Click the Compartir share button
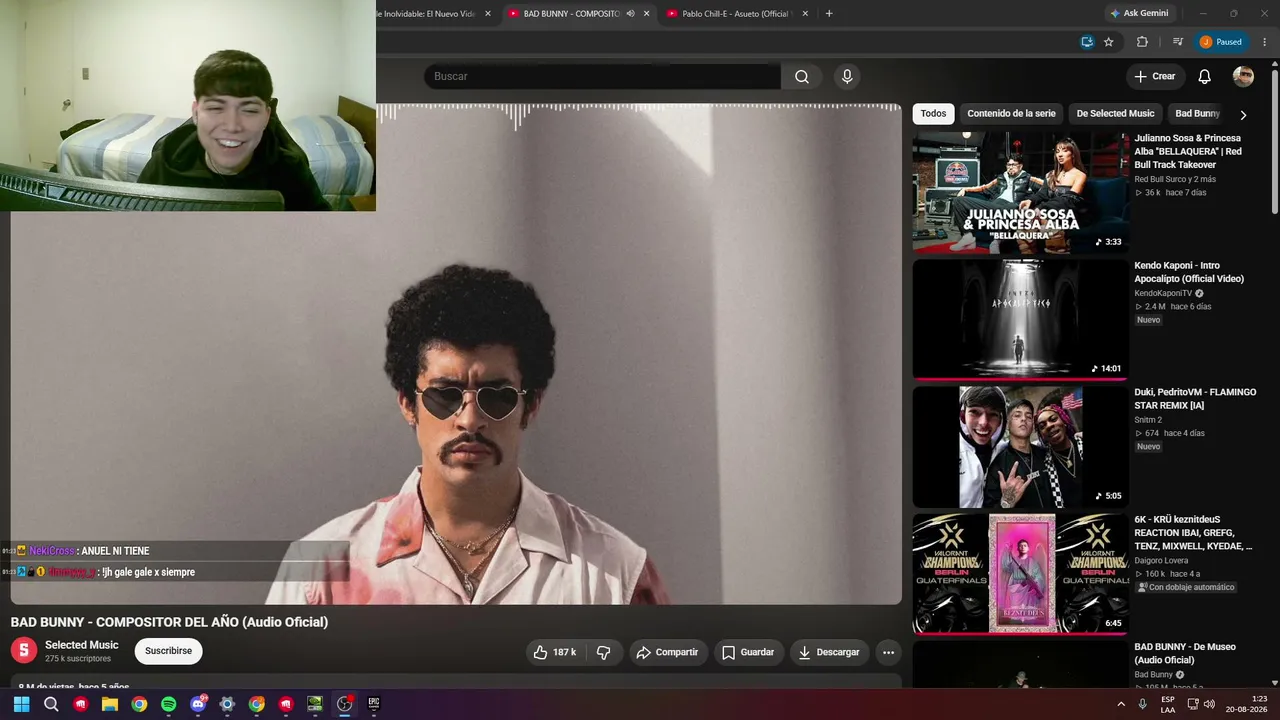 (667, 652)
